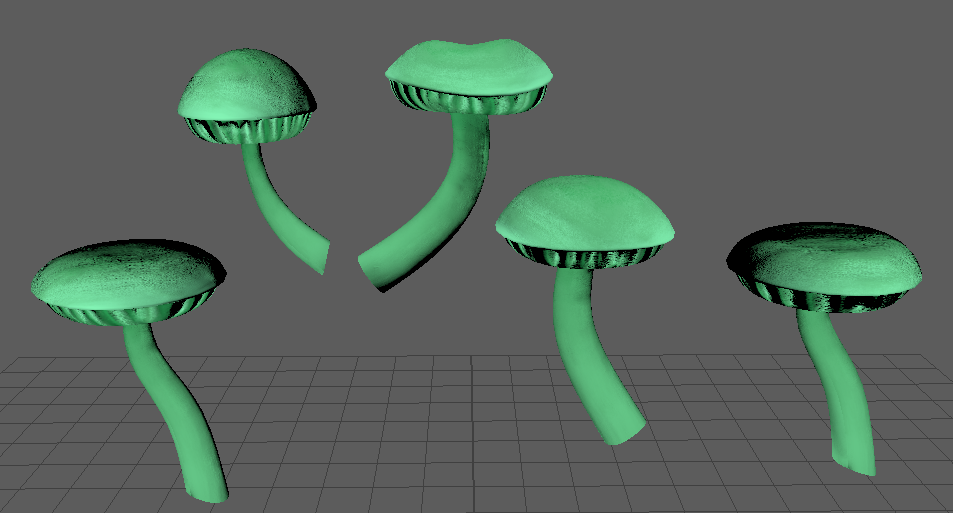Click the gills of the upper-left mushroom
Viewport: 953px width, 513px height.
pyautogui.click(x=248, y=130)
